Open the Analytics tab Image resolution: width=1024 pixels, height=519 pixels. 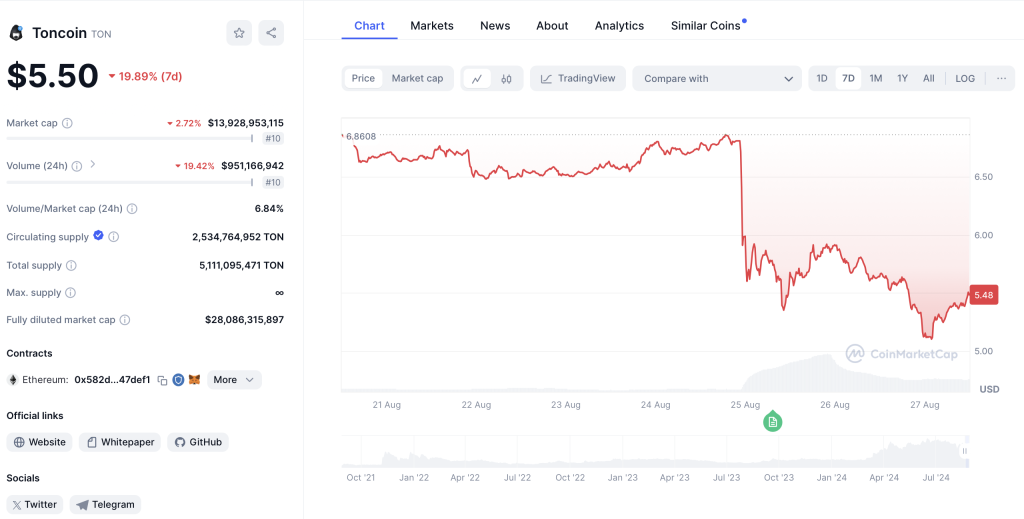click(x=619, y=25)
